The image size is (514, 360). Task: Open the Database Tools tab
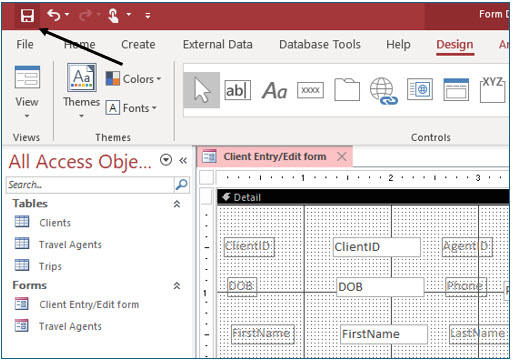tap(320, 44)
